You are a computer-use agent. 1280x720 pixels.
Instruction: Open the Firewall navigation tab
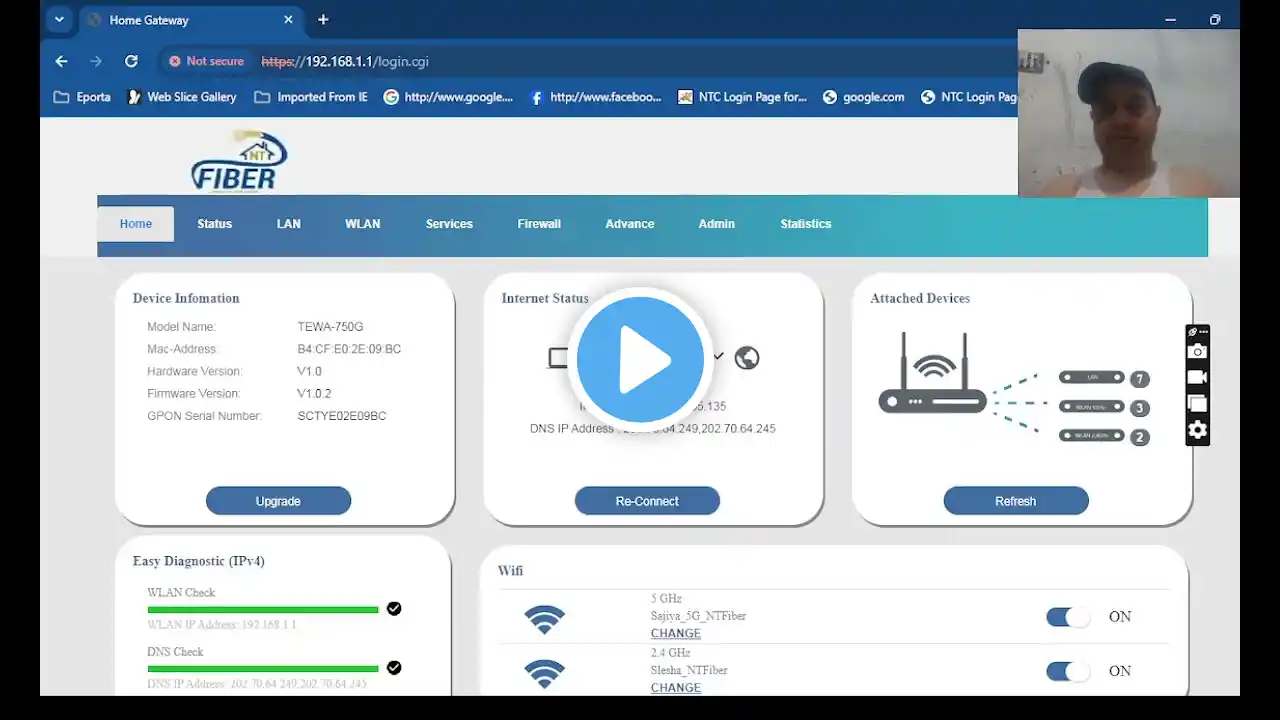pos(539,224)
